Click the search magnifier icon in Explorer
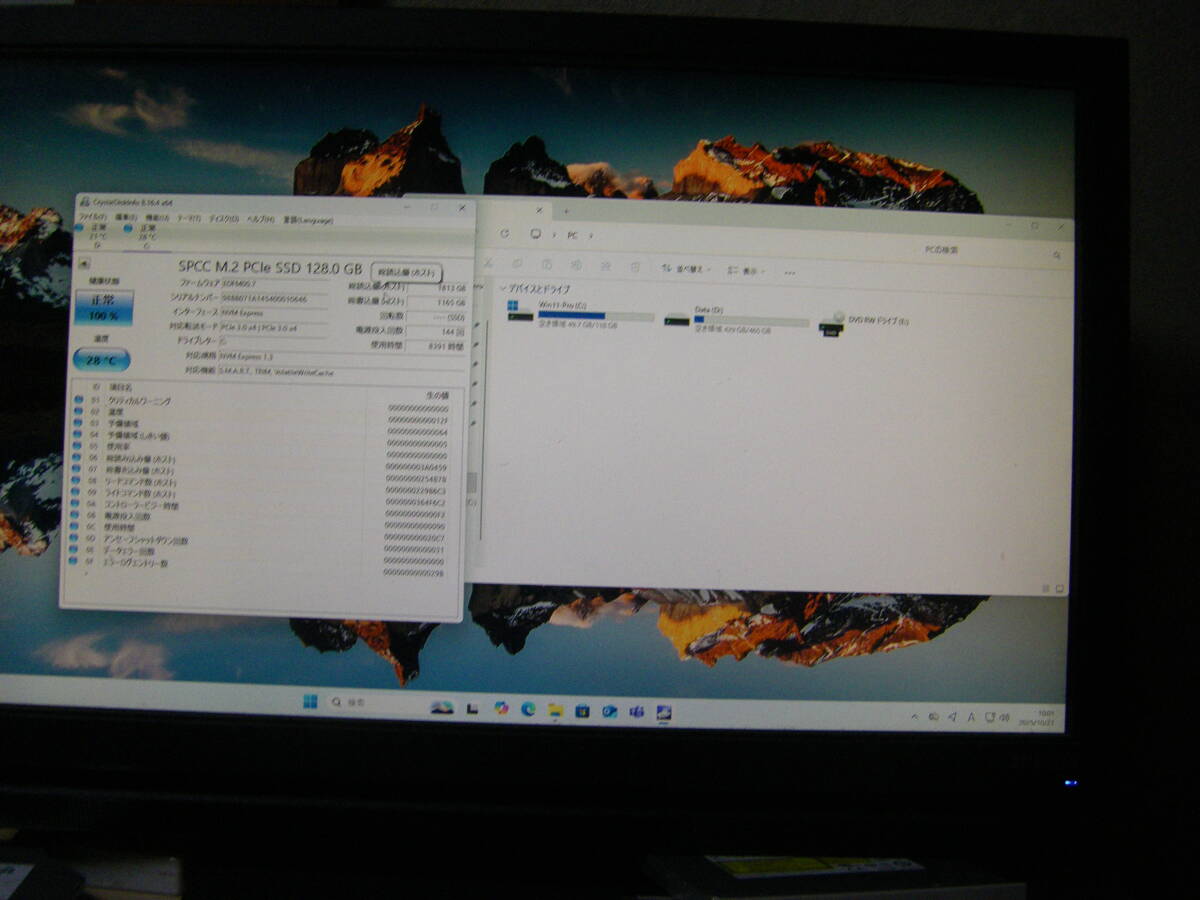This screenshot has width=1200, height=900. pyautogui.click(x=1057, y=256)
